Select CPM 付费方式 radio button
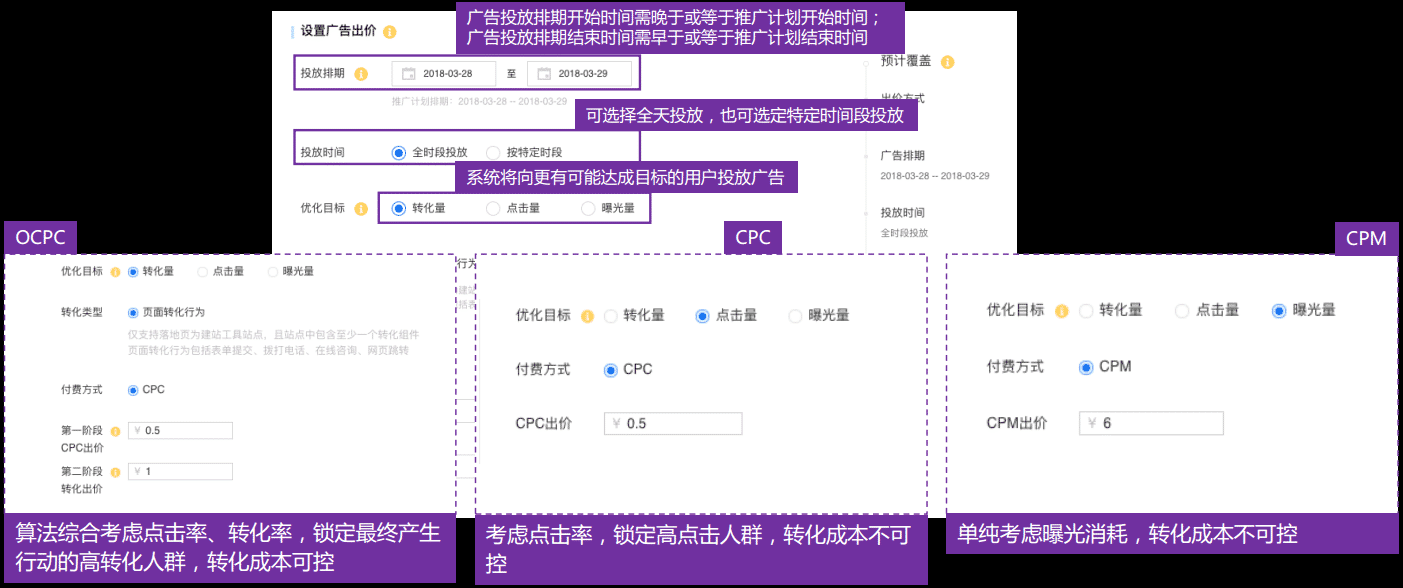The image size is (1403, 588). [x=1086, y=367]
